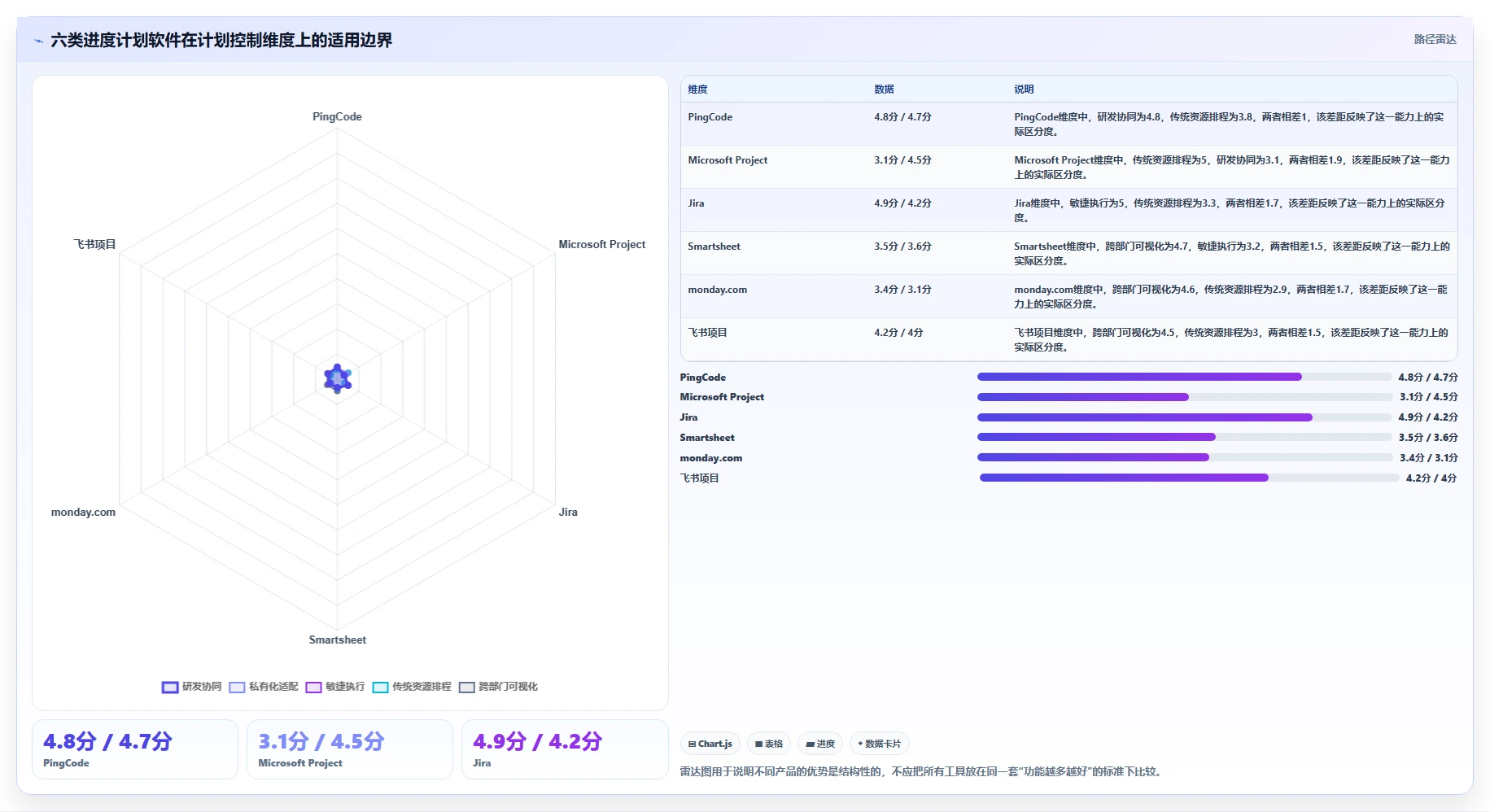The image size is (1490, 812).
Task: Click the data cluster at radar chart center
Action: 337,378
